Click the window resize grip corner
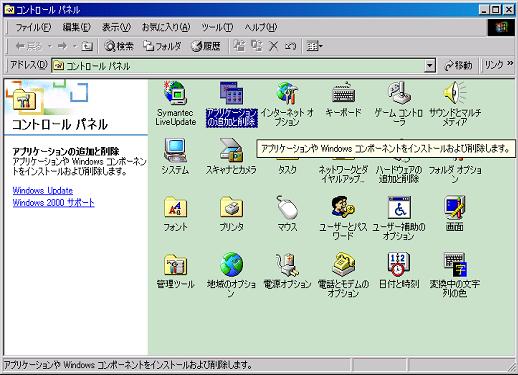The image size is (518, 375). (511, 368)
